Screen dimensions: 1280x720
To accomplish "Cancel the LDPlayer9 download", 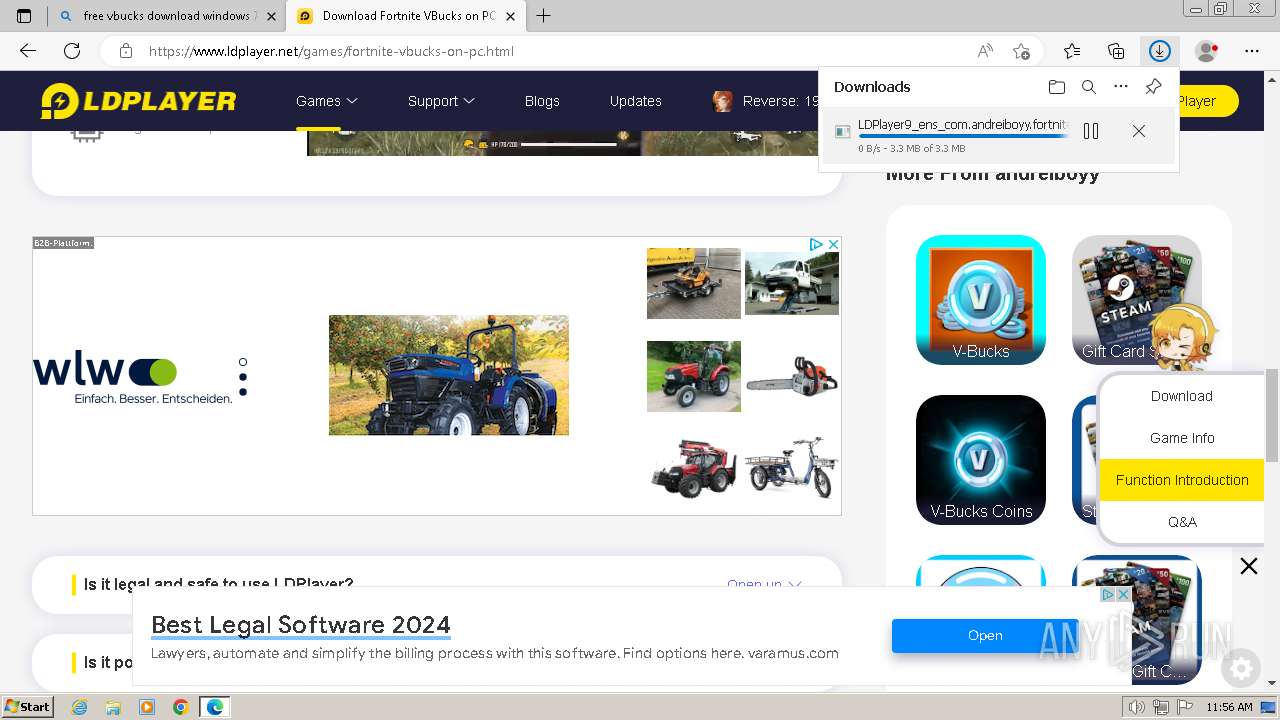I will [x=1139, y=131].
